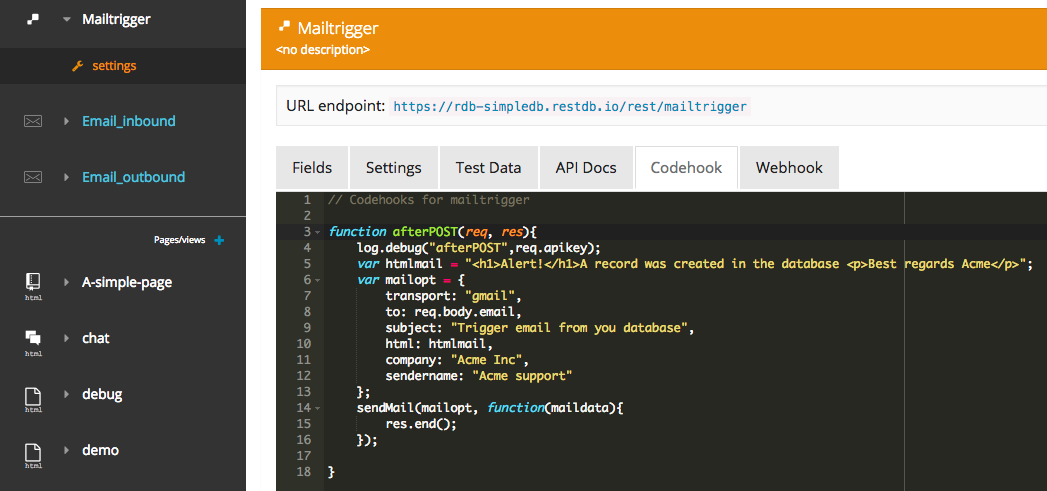Open the API Docs tab
This screenshot has width=1047, height=491.
[586, 168]
